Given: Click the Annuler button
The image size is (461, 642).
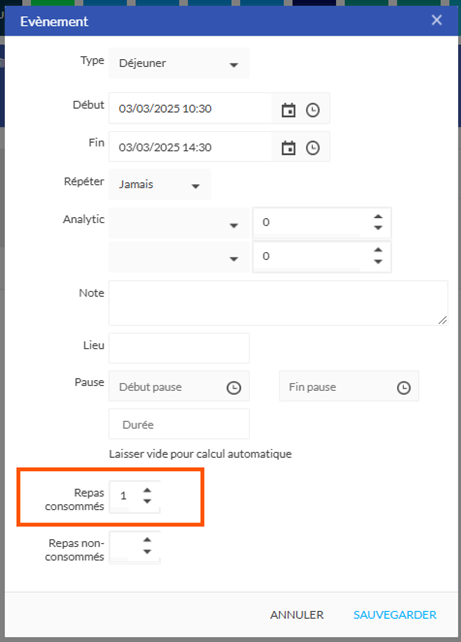Looking at the screenshot, I should [297, 615].
